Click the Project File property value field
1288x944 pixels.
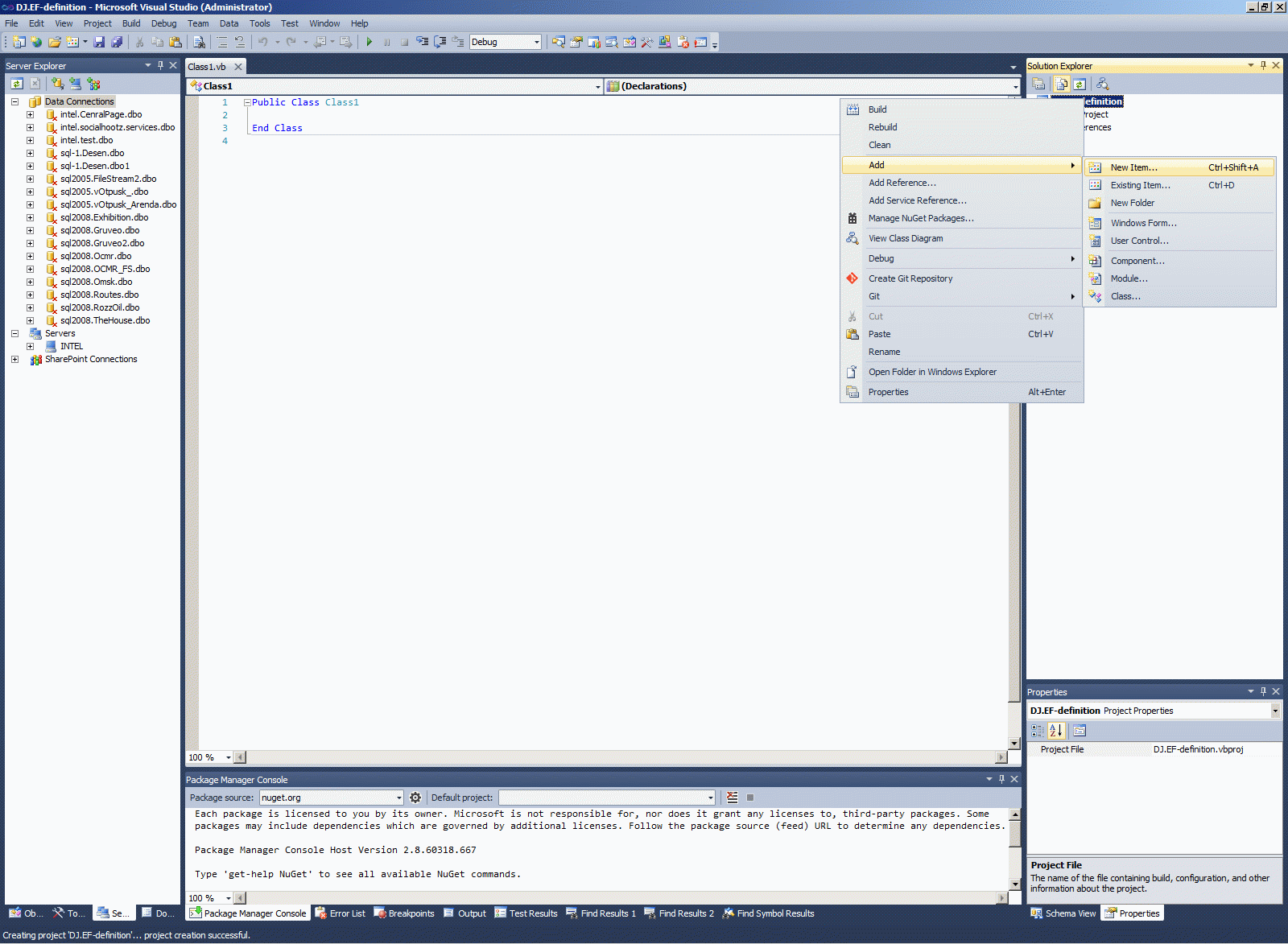click(1216, 749)
